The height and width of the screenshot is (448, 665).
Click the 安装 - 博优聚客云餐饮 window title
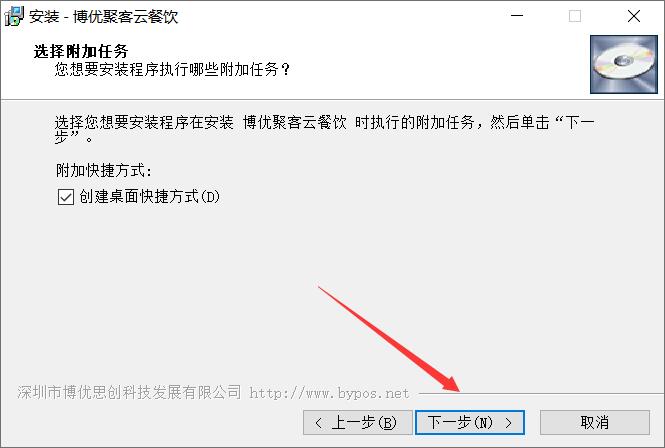(x=103, y=17)
